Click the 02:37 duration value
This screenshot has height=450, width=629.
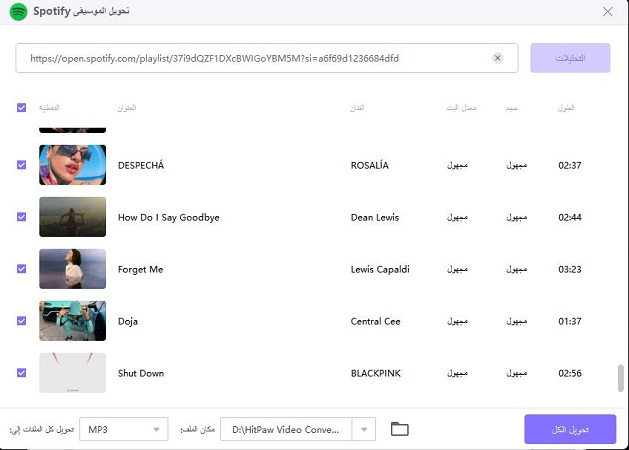(570, 165)
